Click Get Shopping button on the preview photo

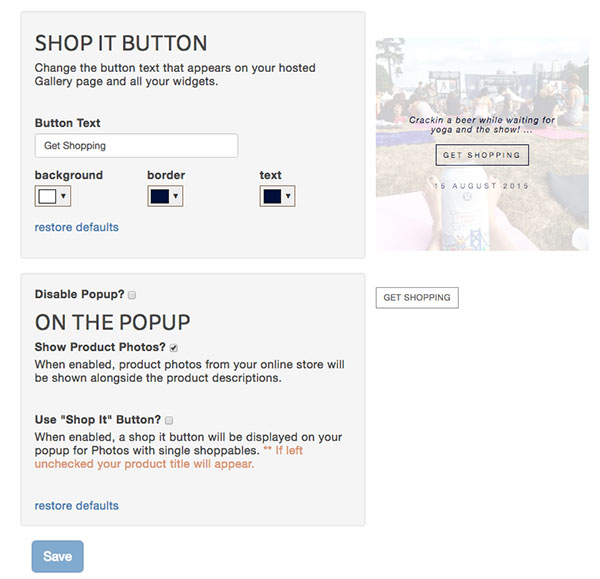[x=482, y=155]
